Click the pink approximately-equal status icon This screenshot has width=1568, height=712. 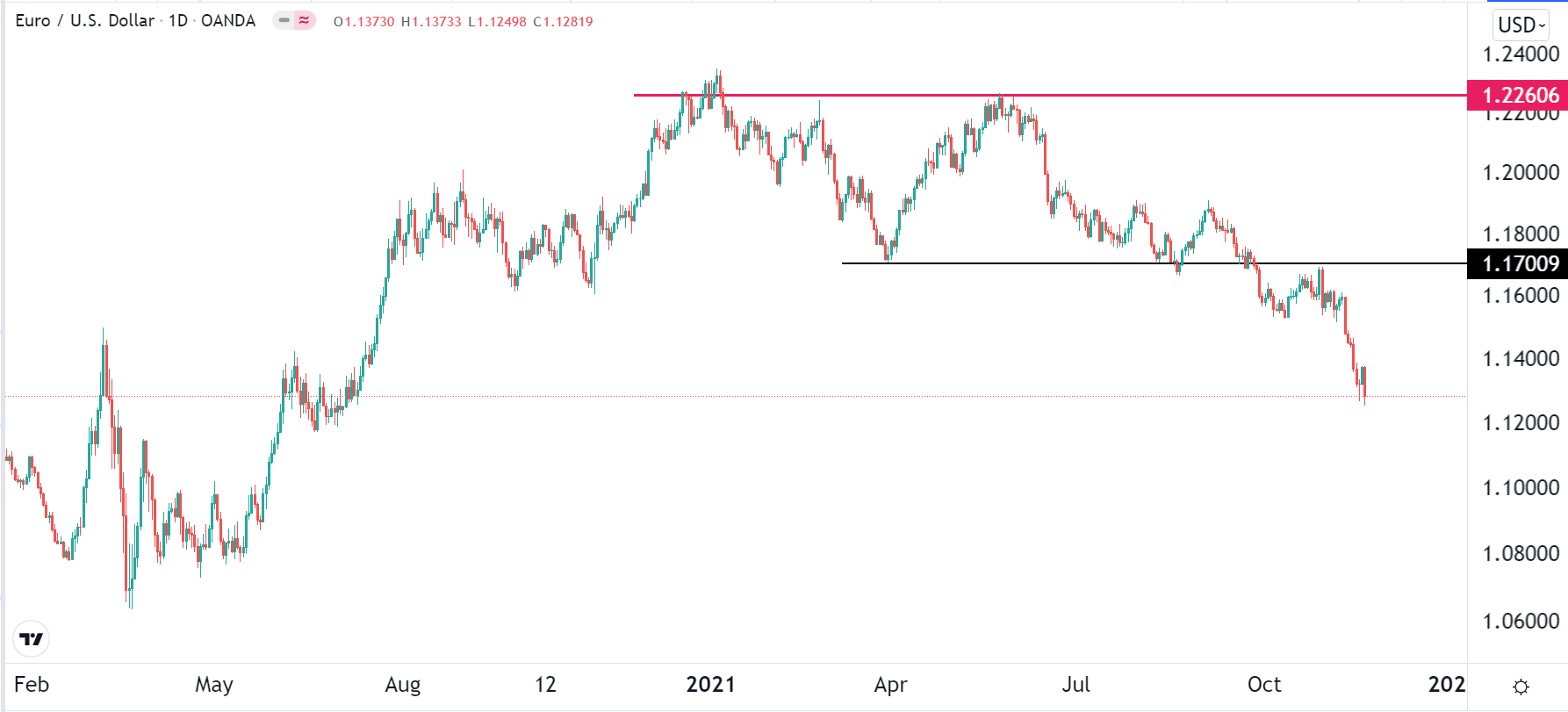click(304, 20)
